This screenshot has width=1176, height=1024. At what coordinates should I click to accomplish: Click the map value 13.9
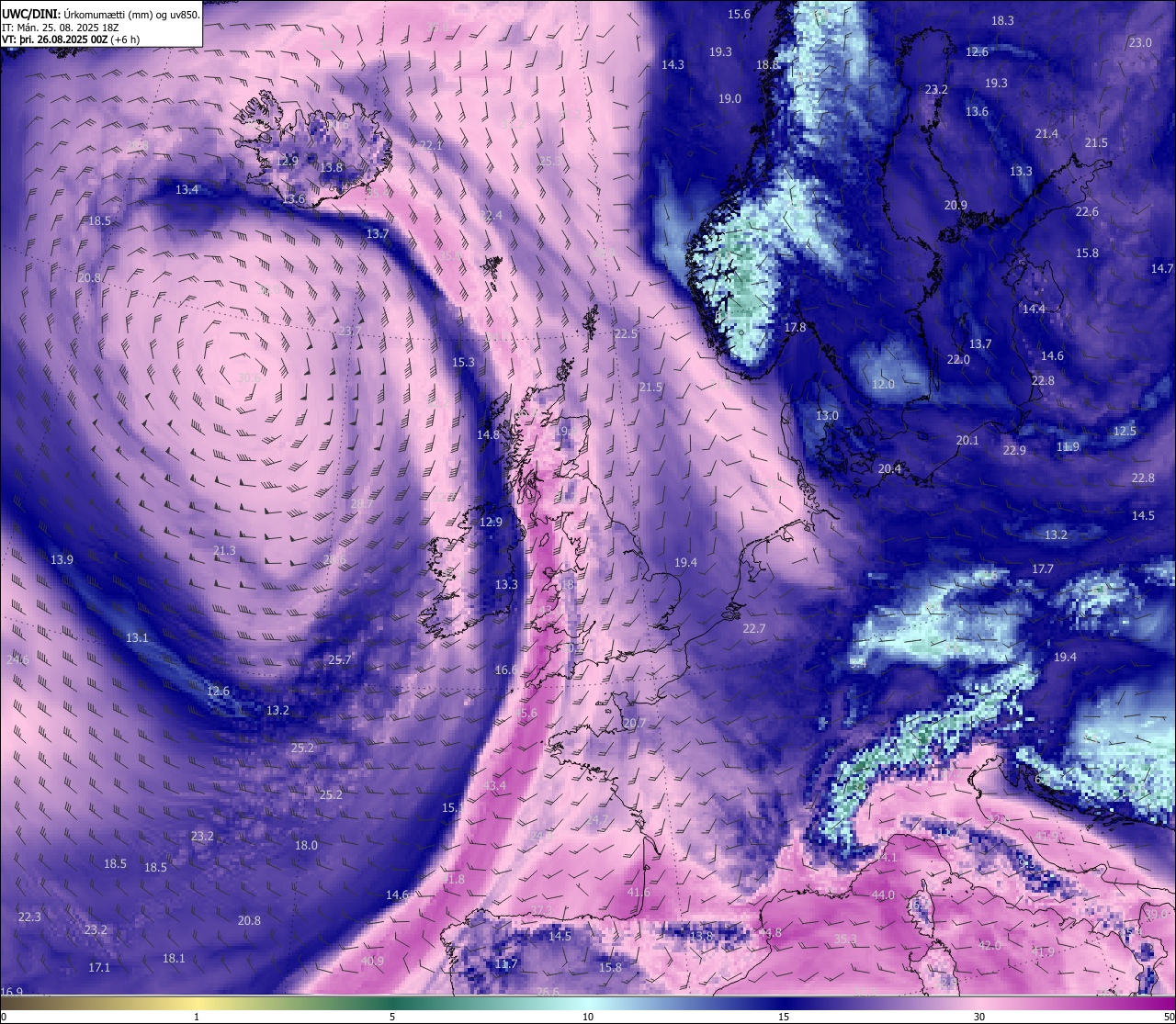click(x=62, y=559)
